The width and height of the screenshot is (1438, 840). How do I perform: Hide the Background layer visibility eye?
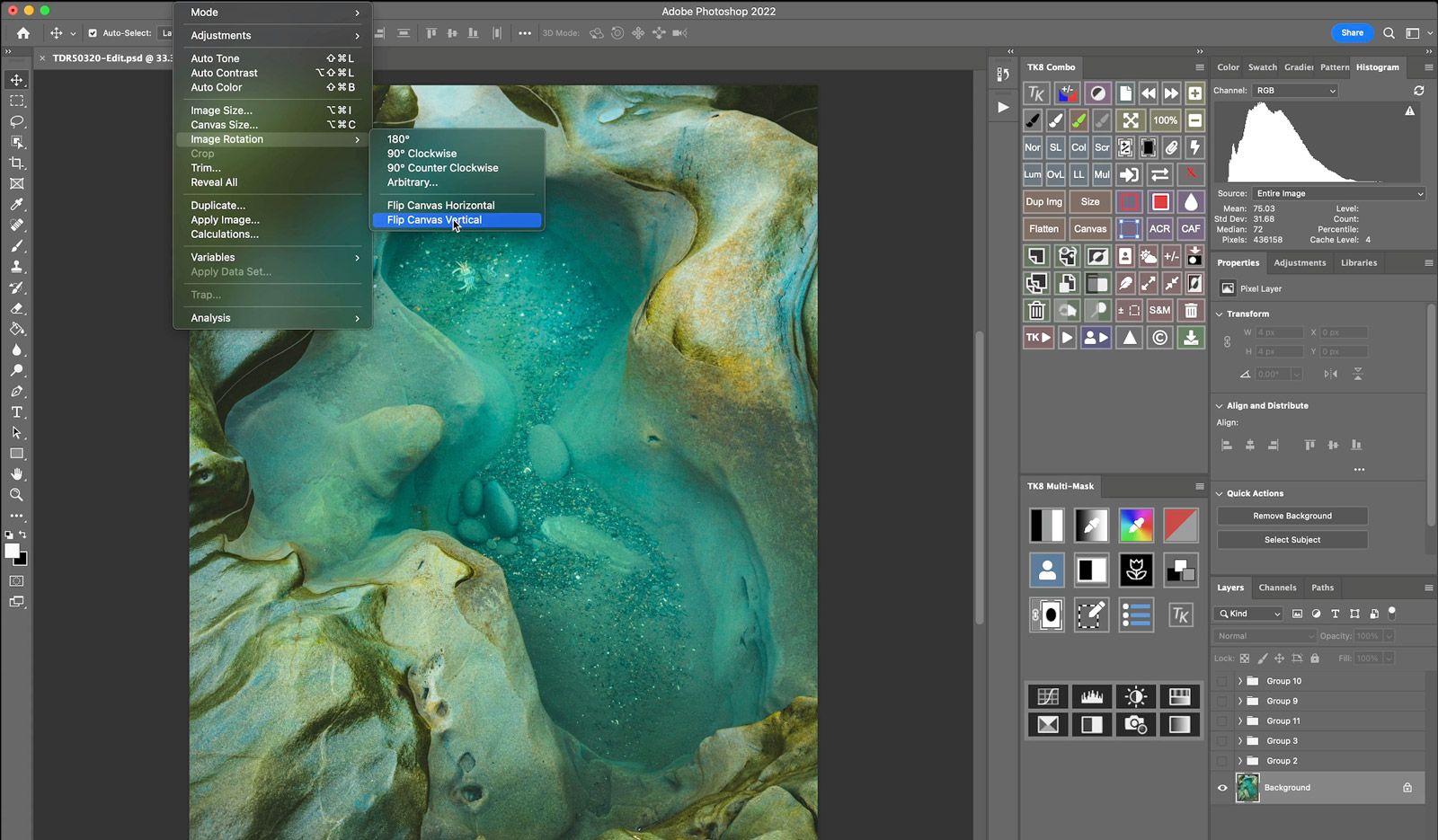pyautogui.click(x=1222, y=788)
